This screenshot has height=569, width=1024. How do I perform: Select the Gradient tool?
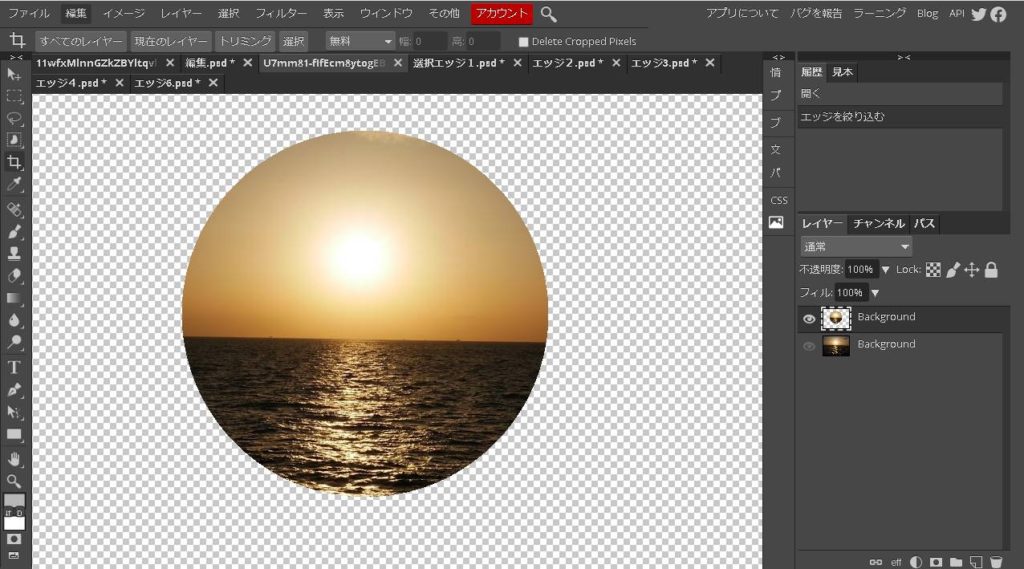pos(14,298)
